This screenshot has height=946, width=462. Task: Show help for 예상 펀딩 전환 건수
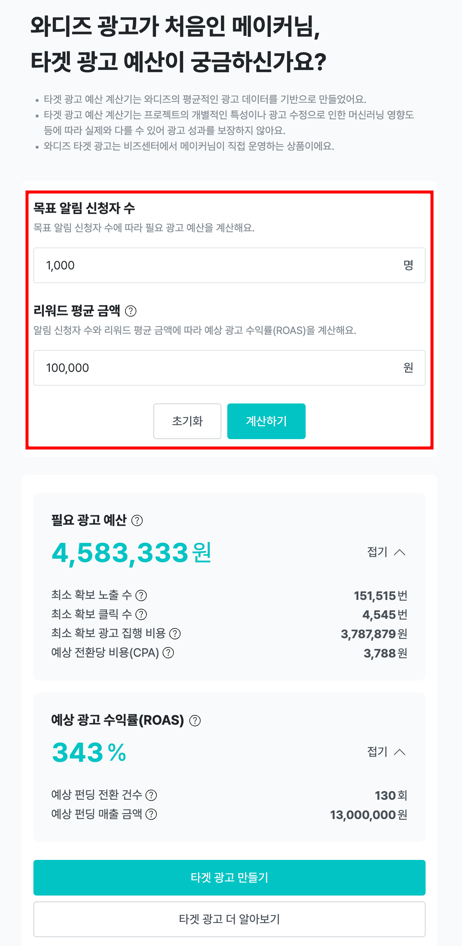[151, 795]
